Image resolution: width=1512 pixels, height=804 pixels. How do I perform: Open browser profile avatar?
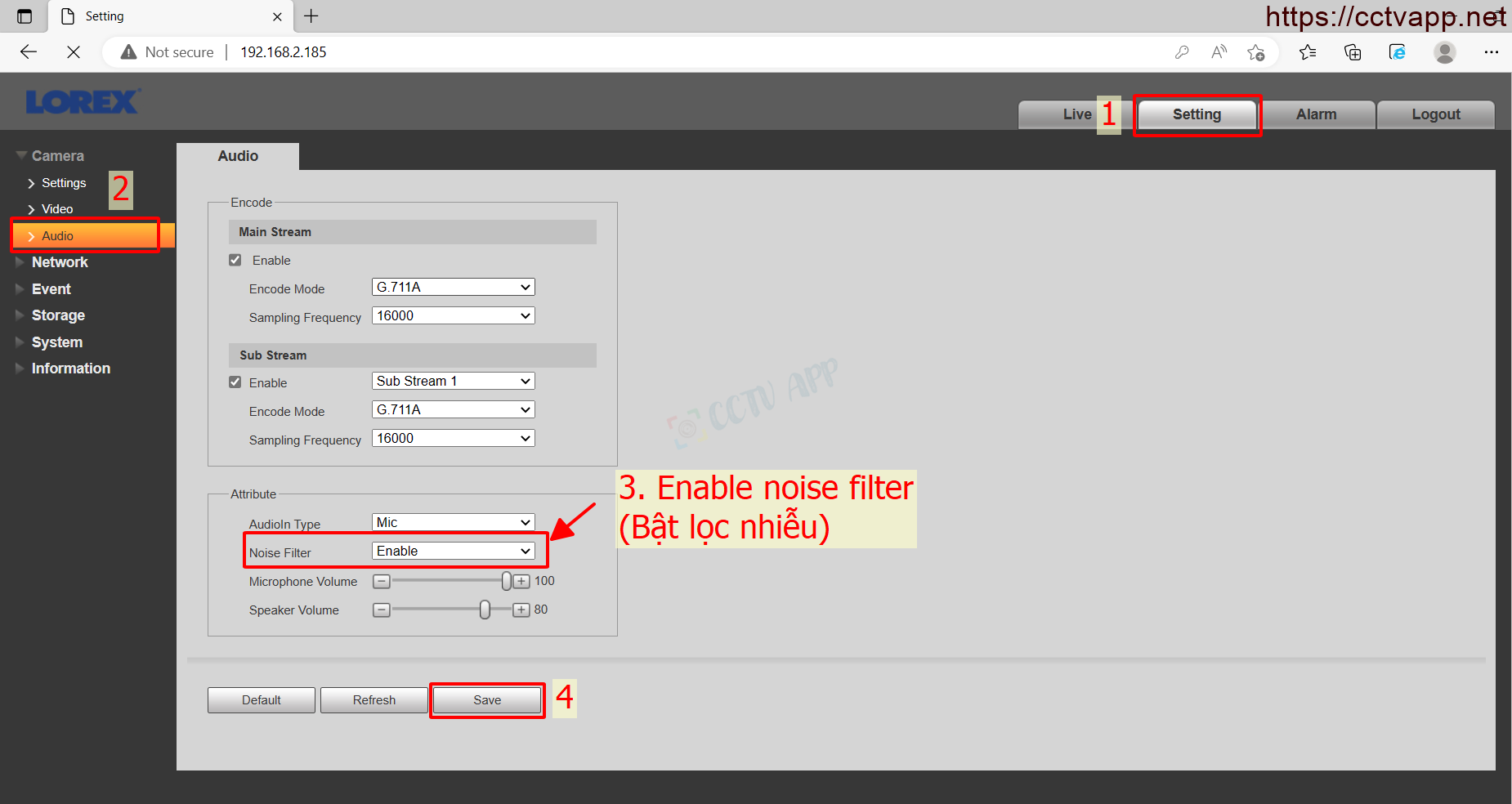tap(1445, 52)
